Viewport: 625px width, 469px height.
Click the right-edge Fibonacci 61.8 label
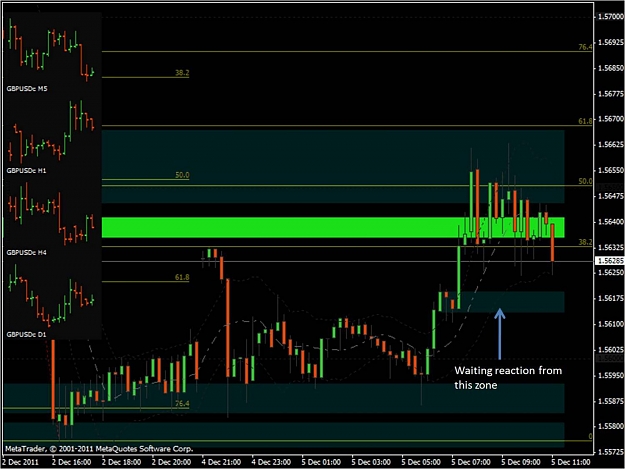tap(585, 121)
